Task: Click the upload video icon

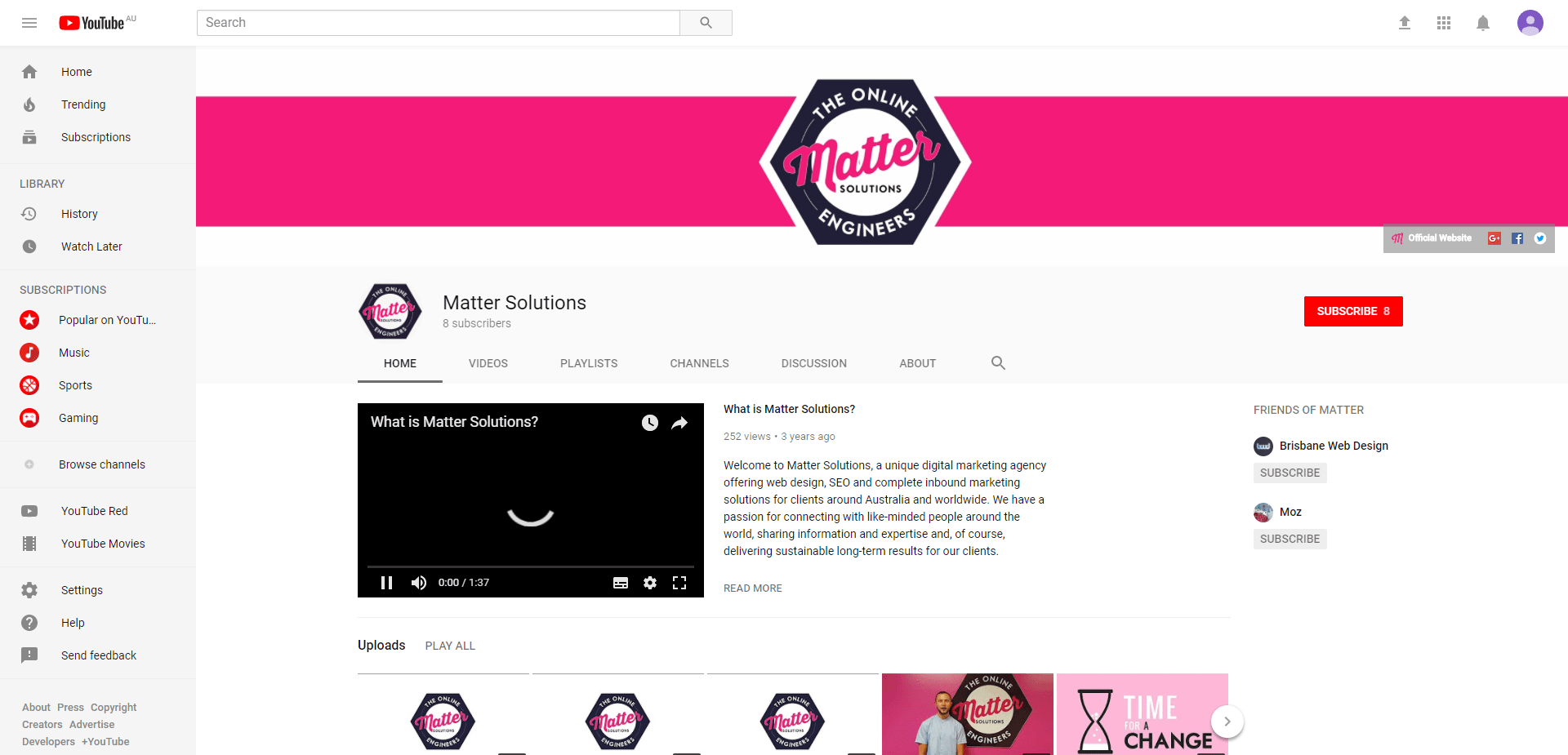Action: [1405, 23]
